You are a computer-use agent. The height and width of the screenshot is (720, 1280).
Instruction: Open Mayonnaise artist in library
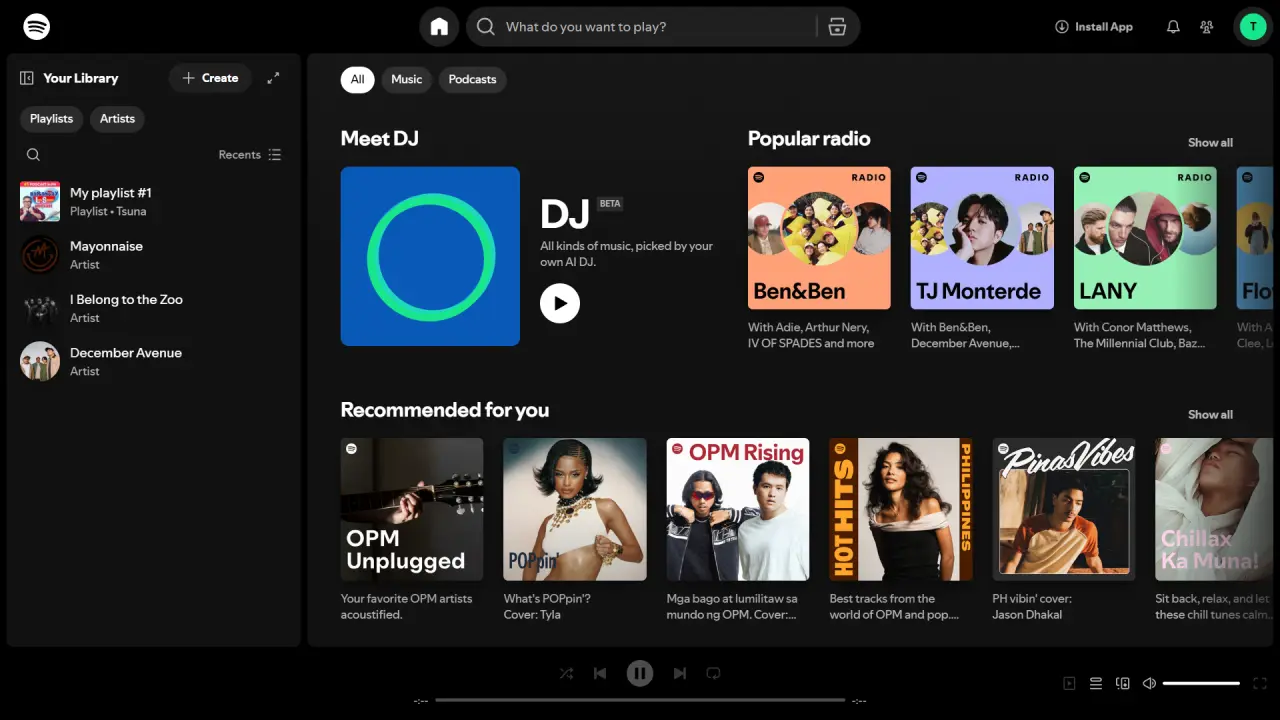[155, 255]
